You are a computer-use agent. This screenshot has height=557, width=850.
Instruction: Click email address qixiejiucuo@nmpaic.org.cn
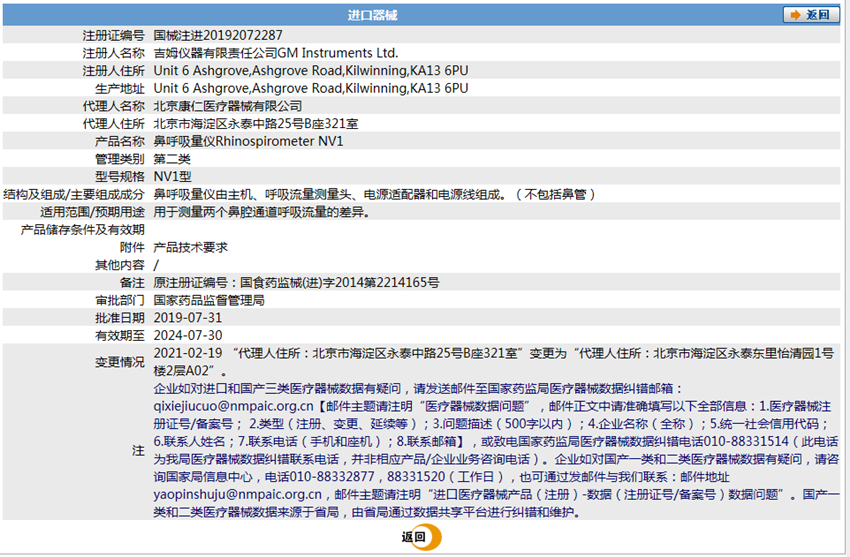pyautogui.click(x=234, y=406)
